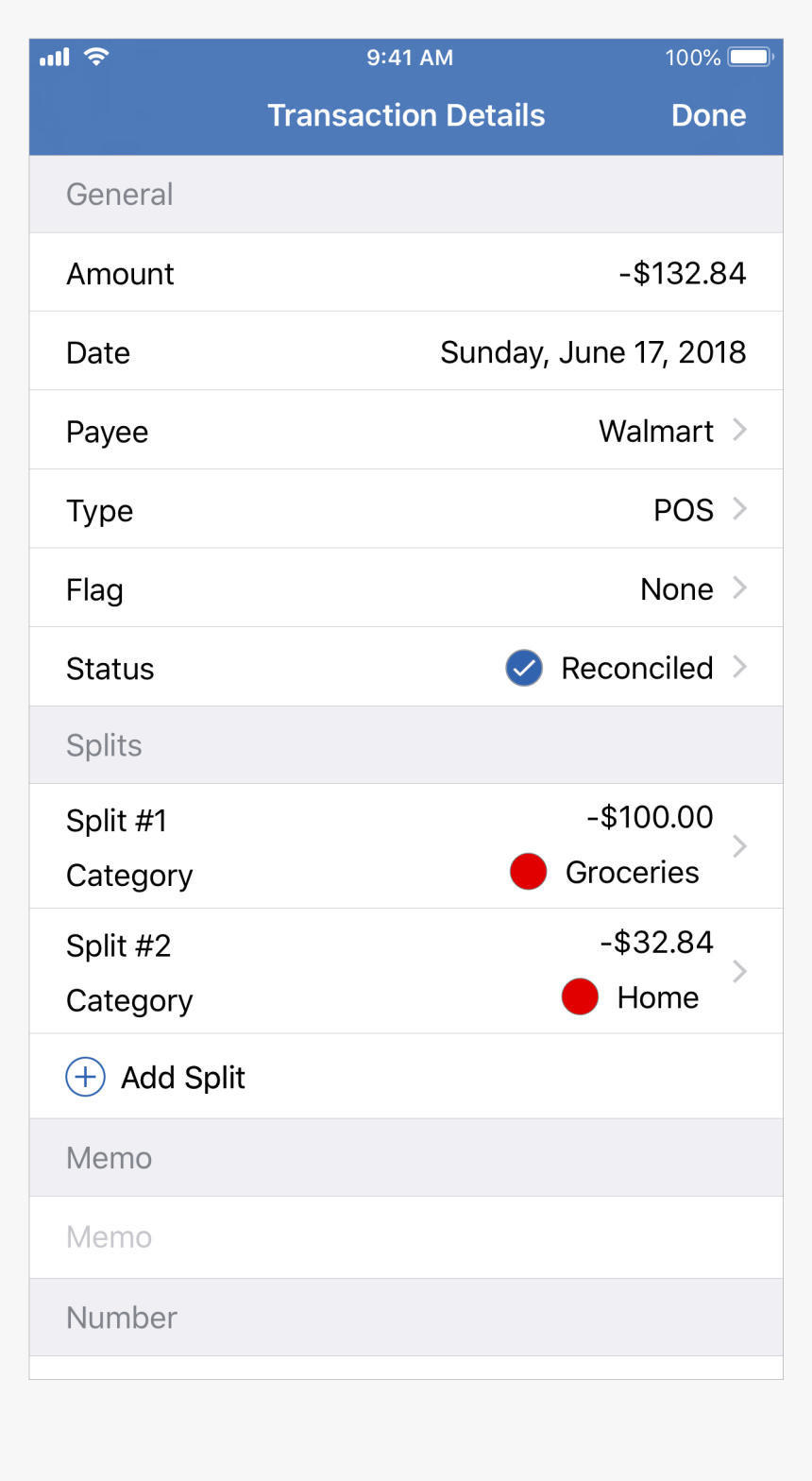
Task: Click the Wi-Fi icon in status bar
Action: pos(95,57)
